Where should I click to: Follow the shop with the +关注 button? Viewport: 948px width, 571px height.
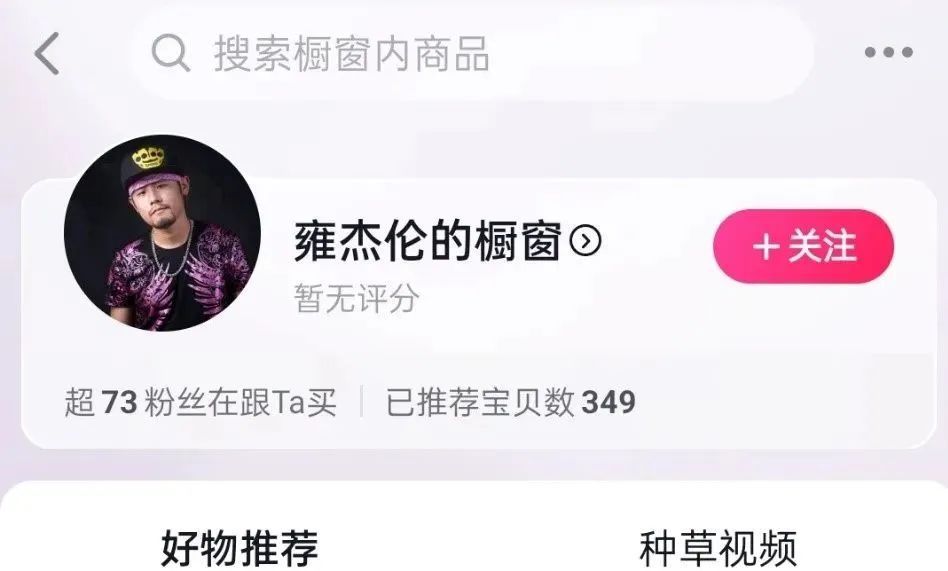coord(804,246)
